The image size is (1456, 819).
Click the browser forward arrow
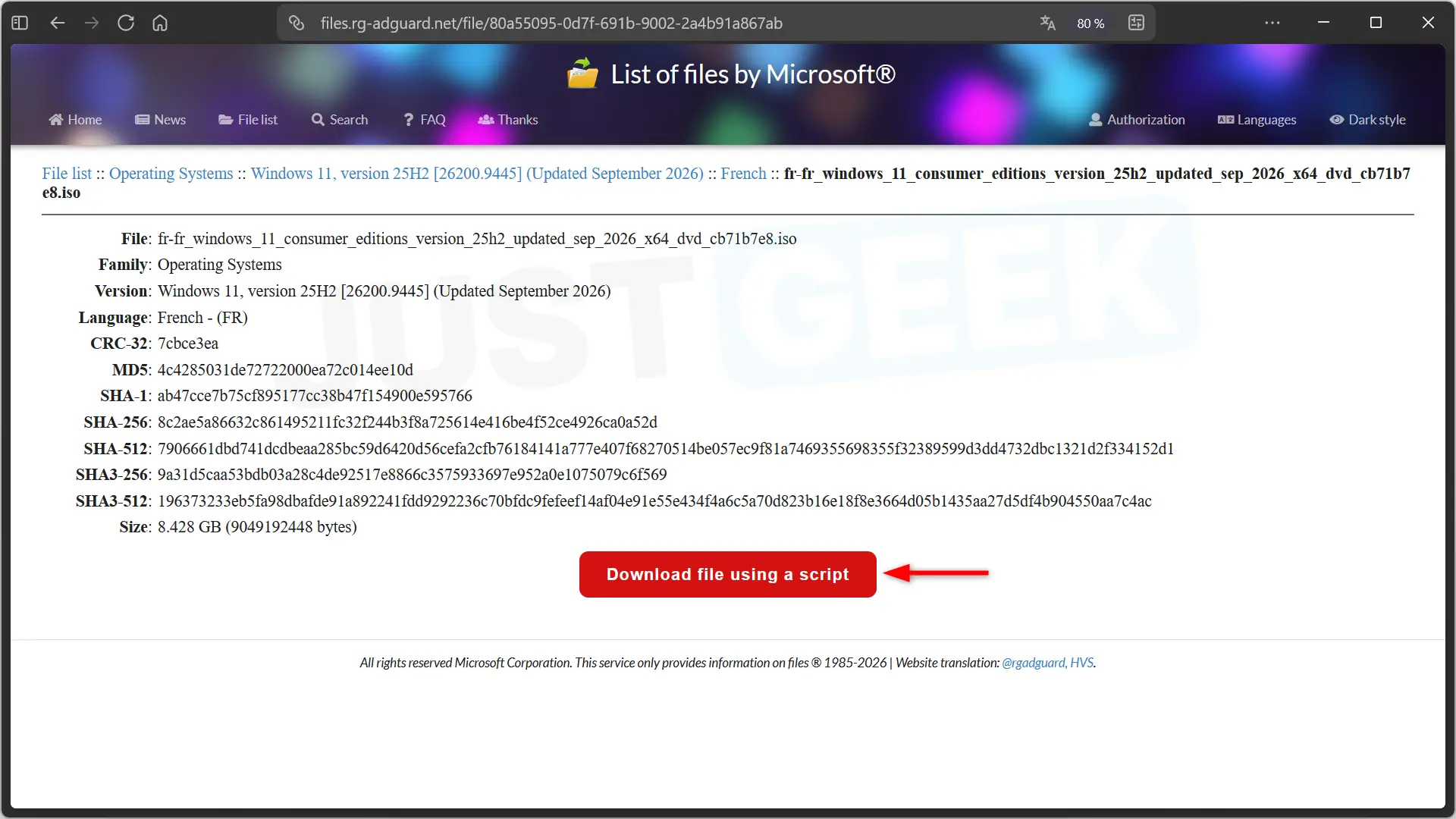click(x=92, y=23)
